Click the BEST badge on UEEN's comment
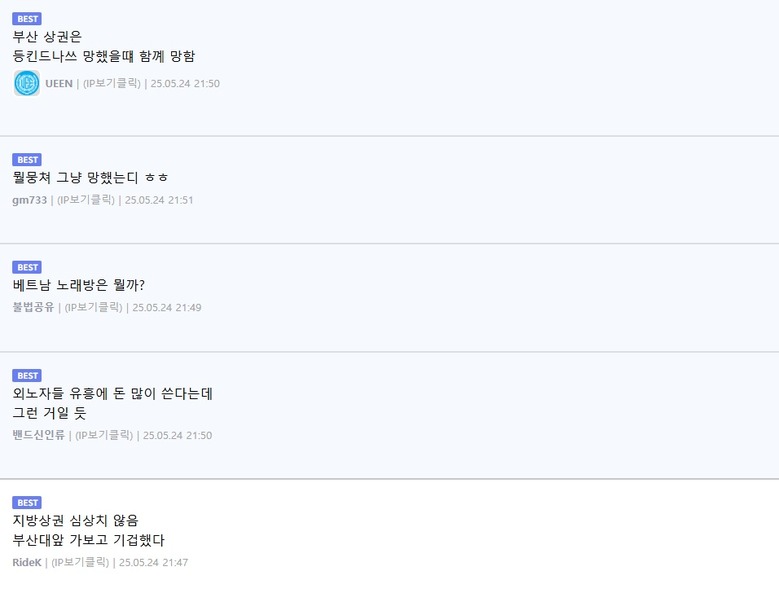This screenshot has height=593, width=779. tap(27, 19)
